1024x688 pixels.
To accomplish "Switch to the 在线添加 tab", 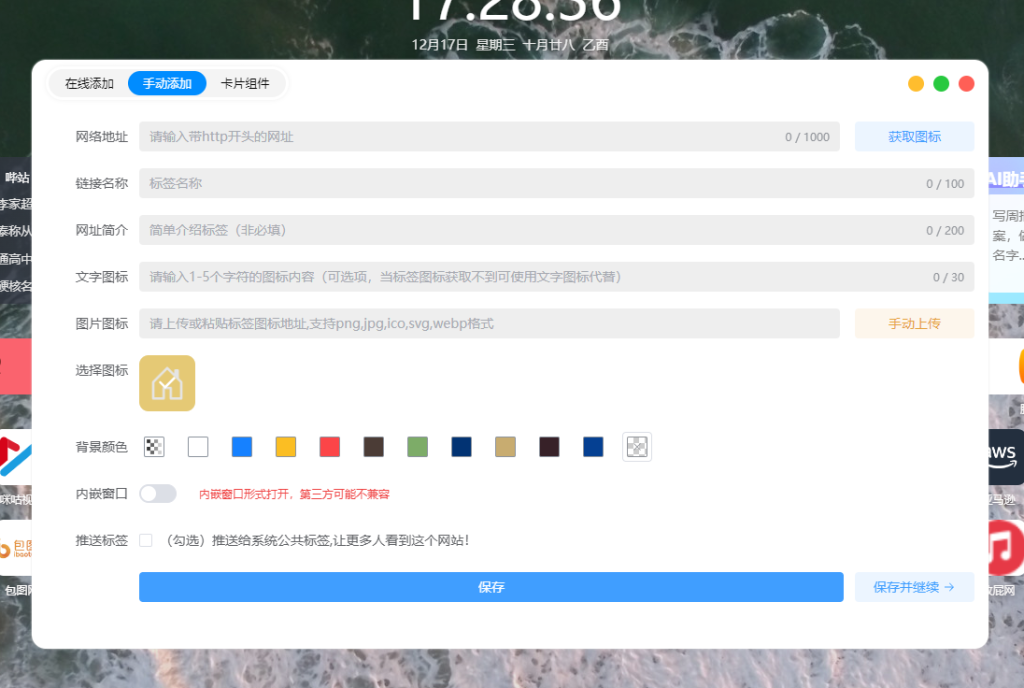I will (x=89, y=84).
